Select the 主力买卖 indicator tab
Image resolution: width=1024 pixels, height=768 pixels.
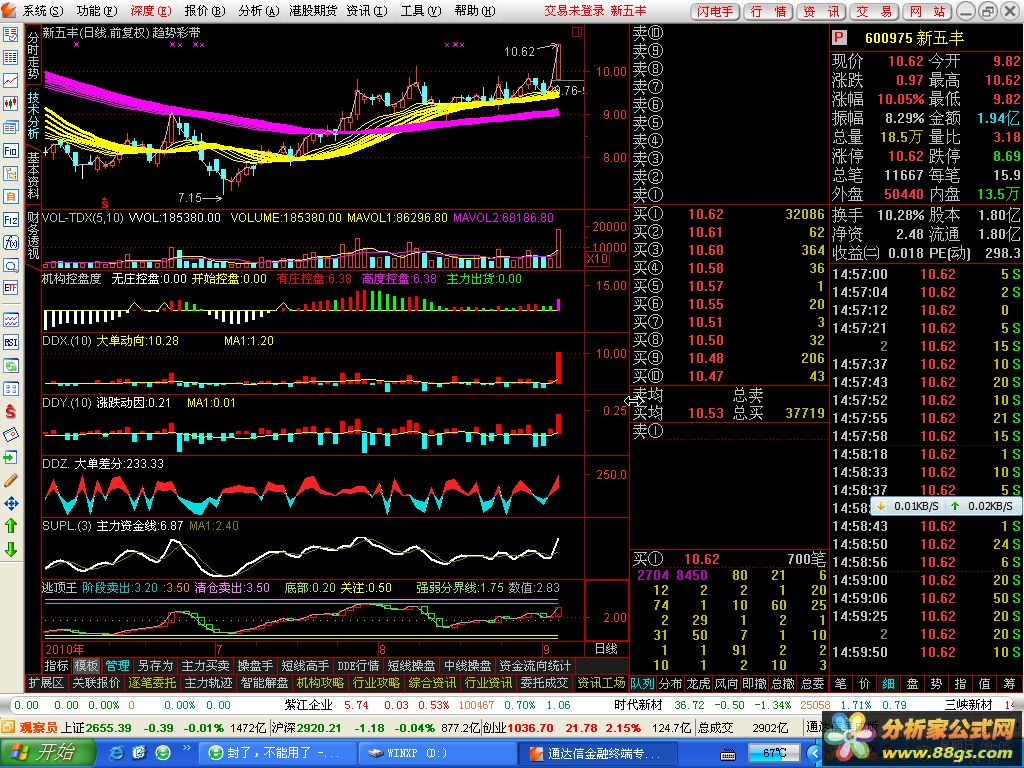[x=206, y=666]
